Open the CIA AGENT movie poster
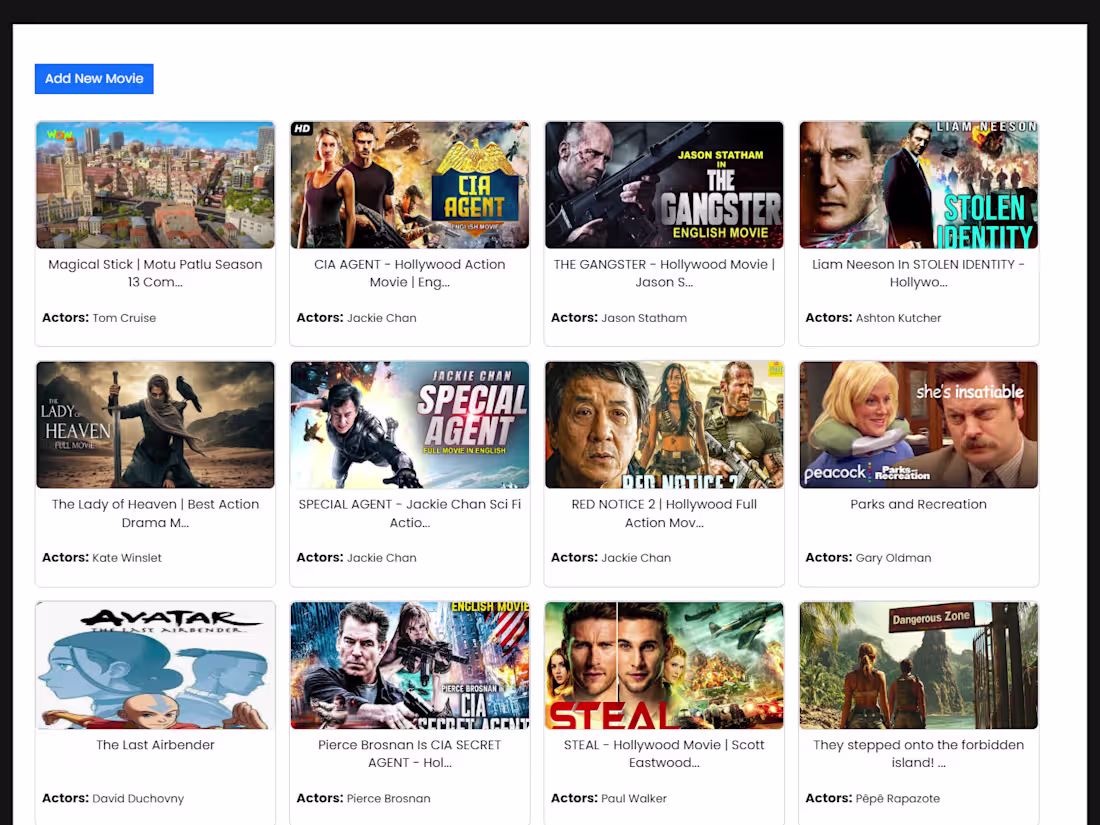Screen dimensions: 1100x825 pyautogui.click(x=409, y=184)
